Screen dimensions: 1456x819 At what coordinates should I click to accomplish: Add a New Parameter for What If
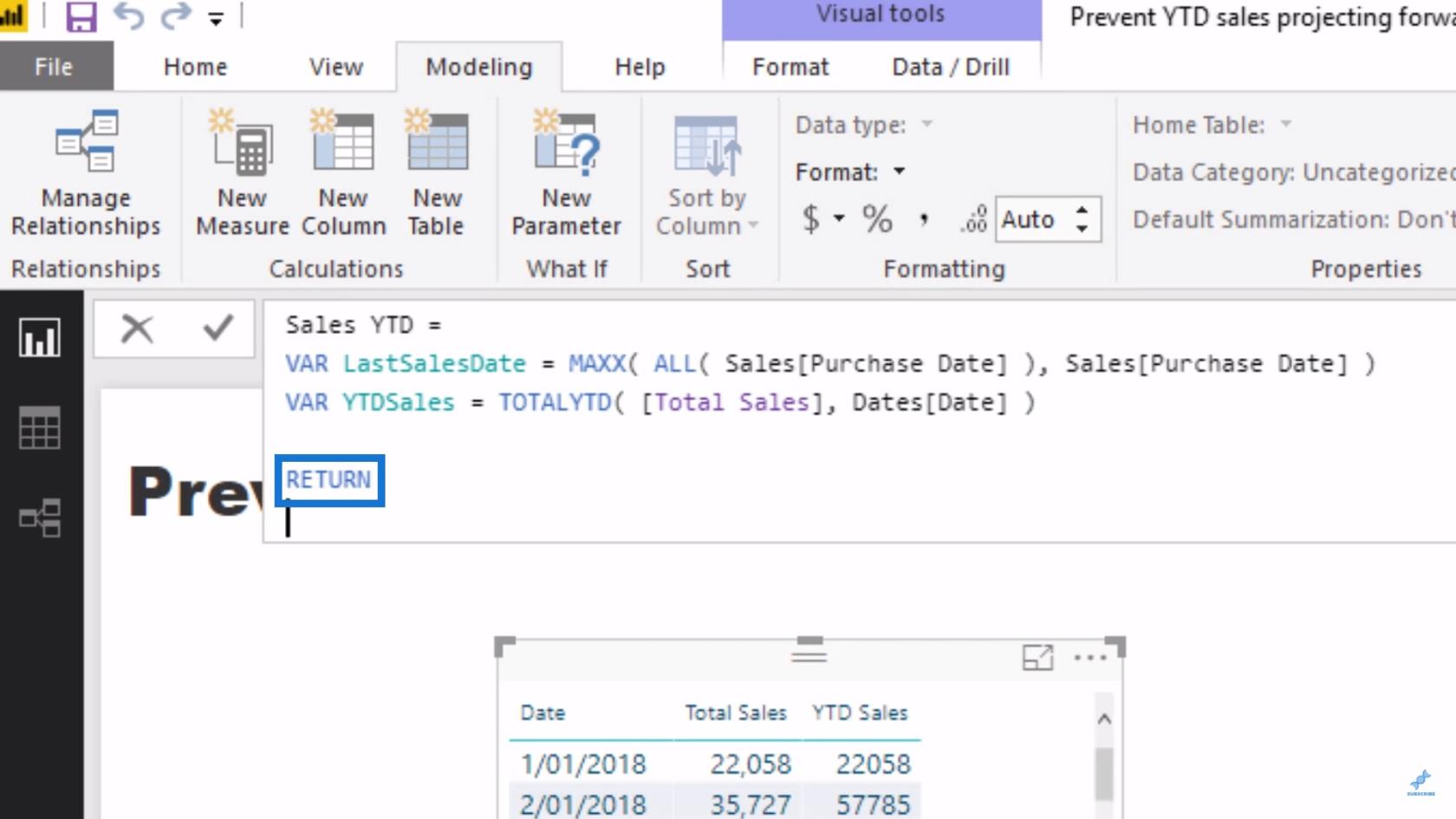[x=566, y=173]
